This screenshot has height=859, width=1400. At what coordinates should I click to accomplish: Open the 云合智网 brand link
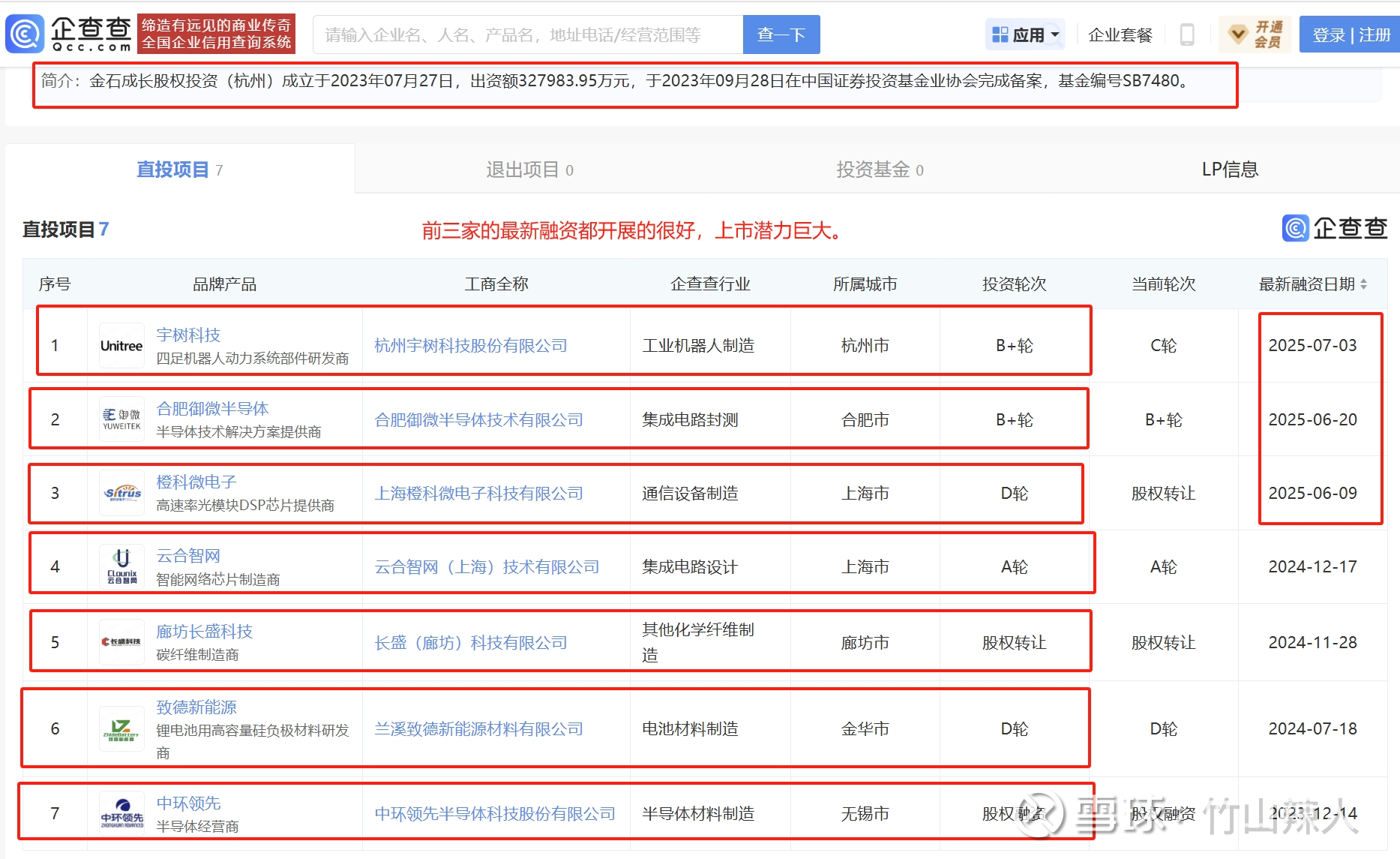click(x=188, y=556)
